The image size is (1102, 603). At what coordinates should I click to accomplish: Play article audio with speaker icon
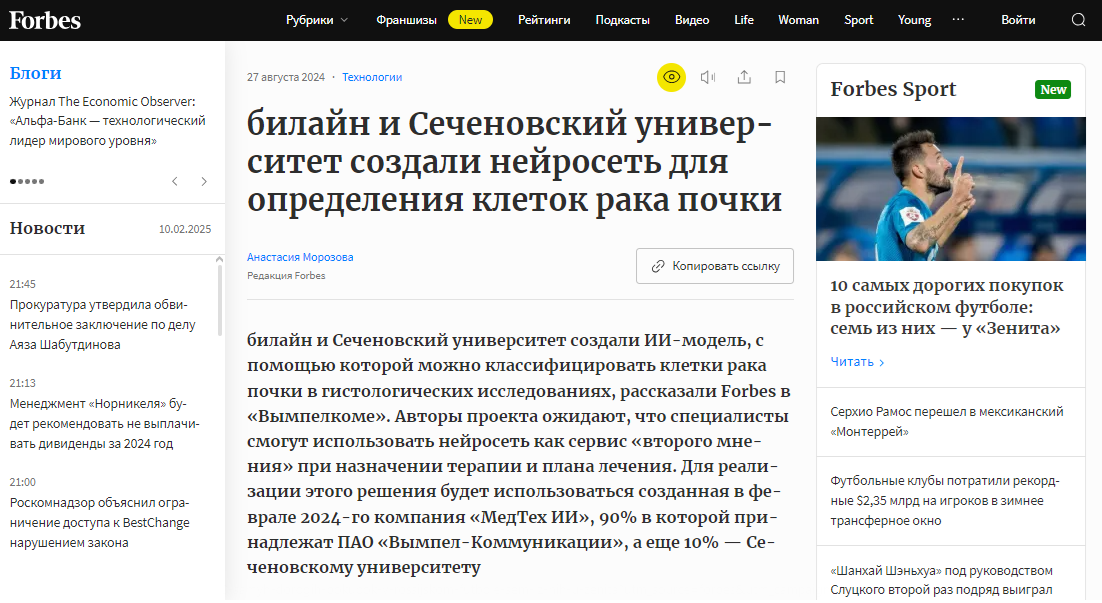(x=708, y=77)
